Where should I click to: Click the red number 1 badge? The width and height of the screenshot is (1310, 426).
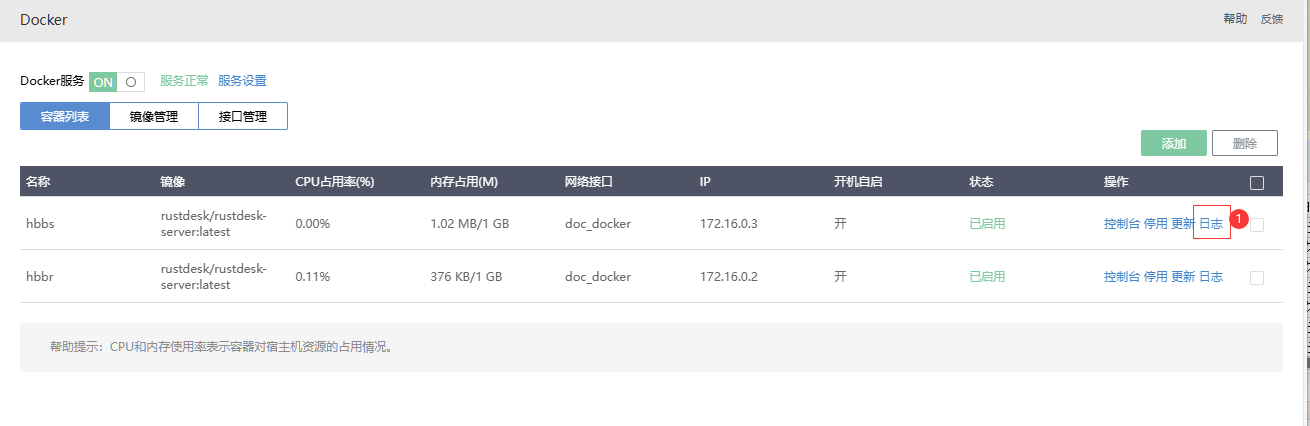click(x=1240, y=218)
